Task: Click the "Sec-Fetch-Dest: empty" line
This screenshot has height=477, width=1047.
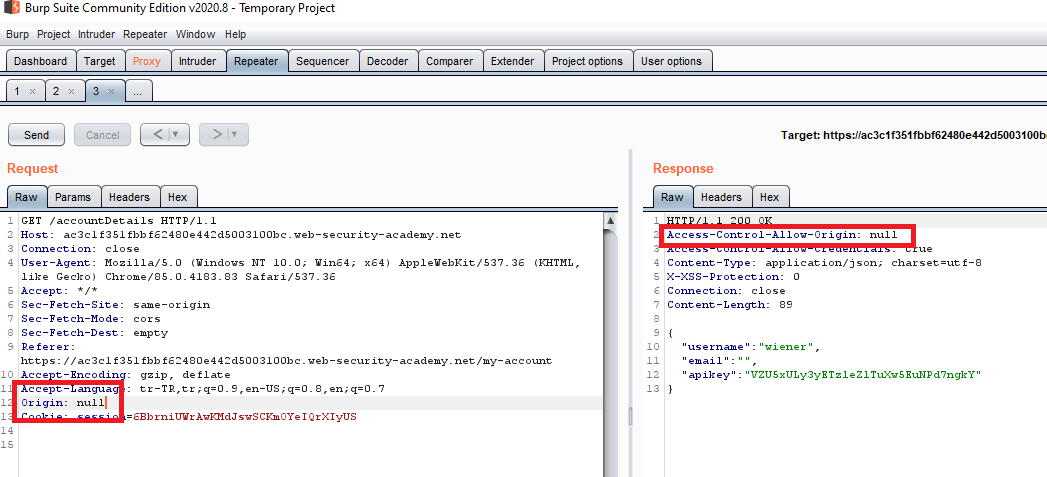Action: point(95,333)
